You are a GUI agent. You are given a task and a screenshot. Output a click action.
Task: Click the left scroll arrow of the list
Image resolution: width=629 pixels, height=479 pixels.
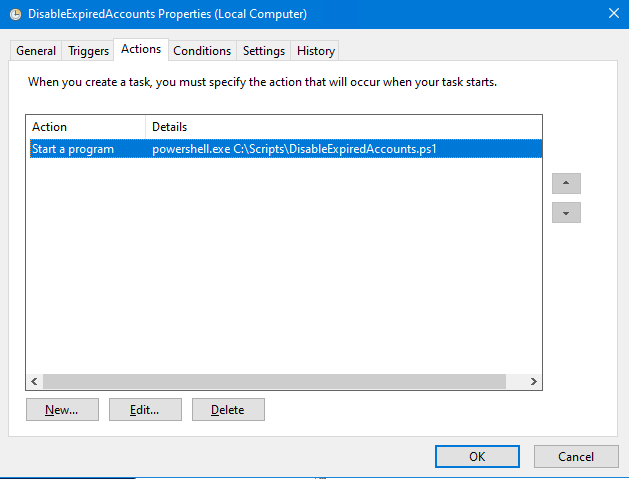point(34,382)
